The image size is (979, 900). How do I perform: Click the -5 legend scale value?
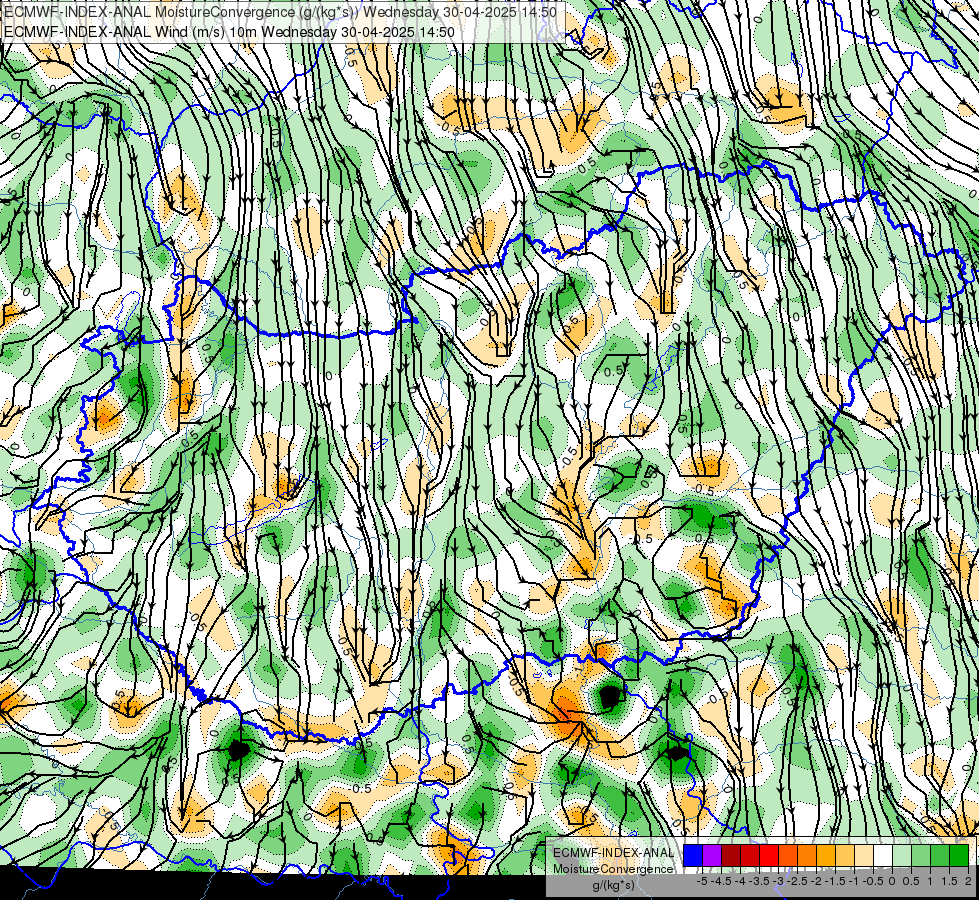click(x=702, y=881)
